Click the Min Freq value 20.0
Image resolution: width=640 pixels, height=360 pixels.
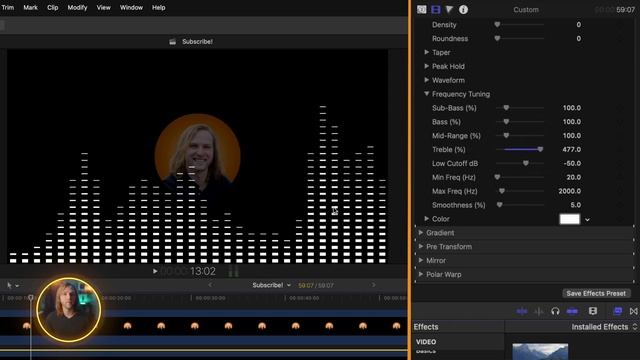point(573,177)
